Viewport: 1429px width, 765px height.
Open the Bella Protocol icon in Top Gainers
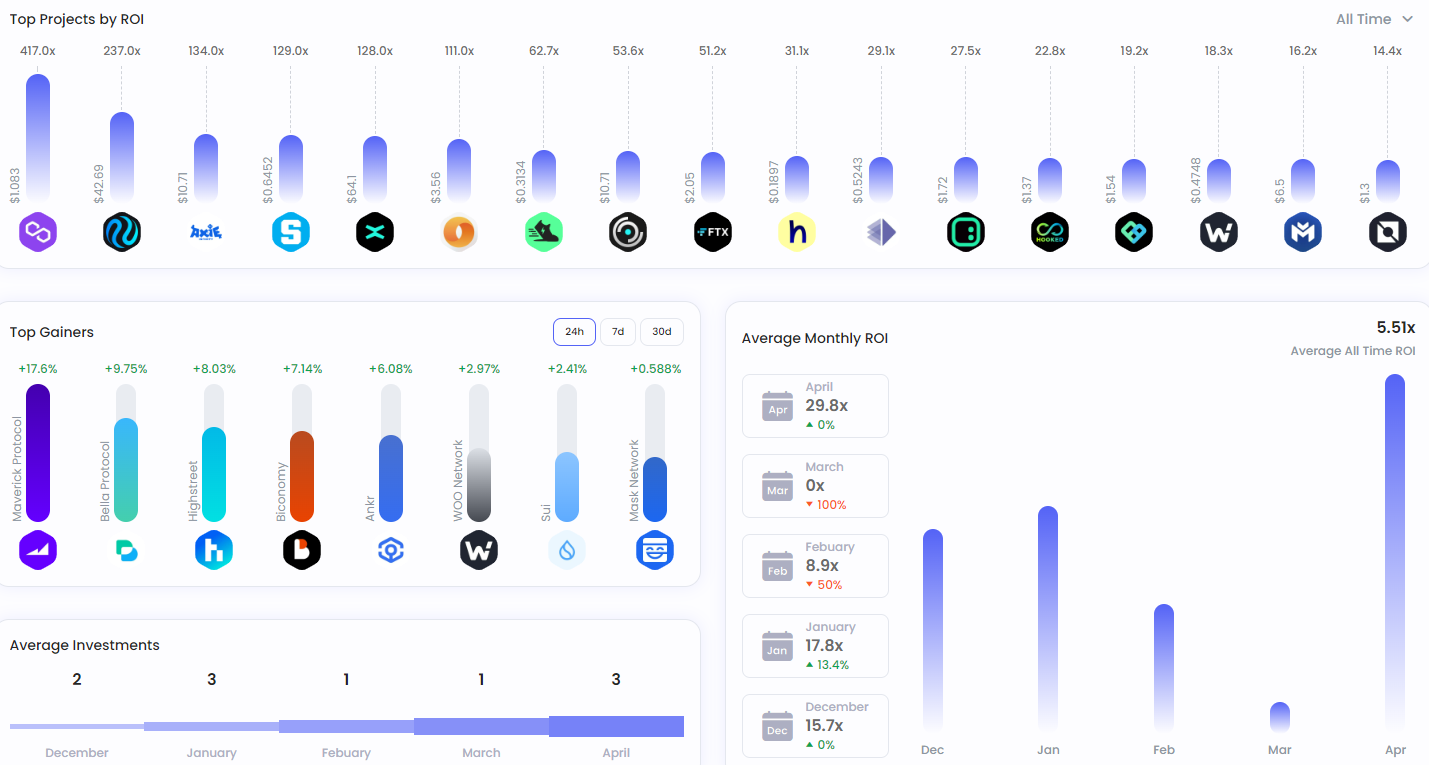click(x=126, y=550)
